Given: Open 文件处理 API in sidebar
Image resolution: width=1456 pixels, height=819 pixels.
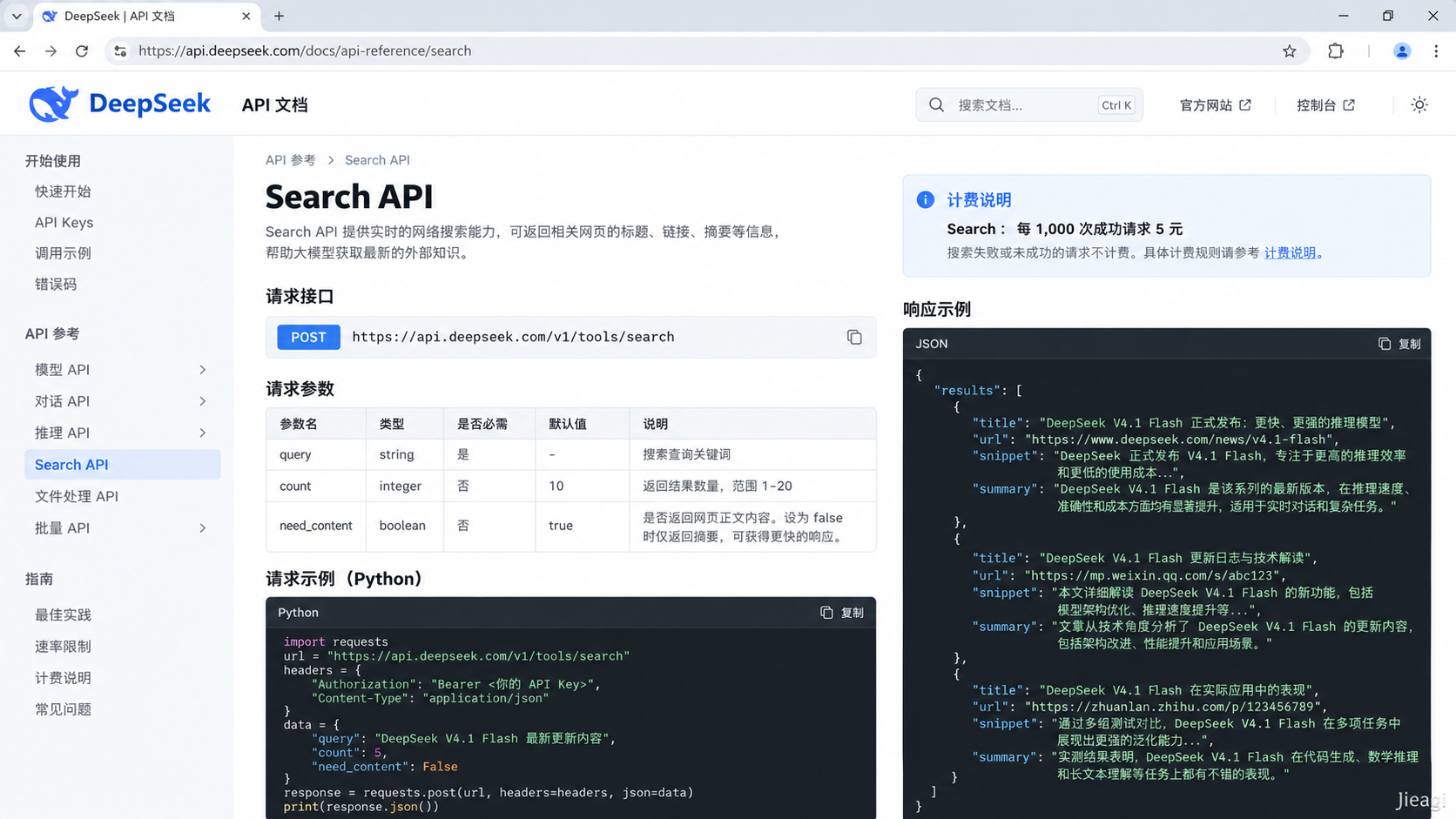Looking at the screenshot, I should pos(77,496).
